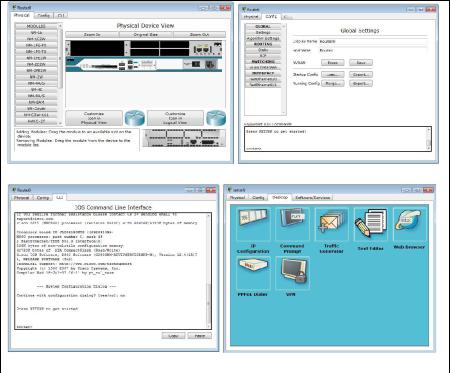Open the PPPoE Dialer icon
Screen dimensions: 450x373
pos(253,273)
